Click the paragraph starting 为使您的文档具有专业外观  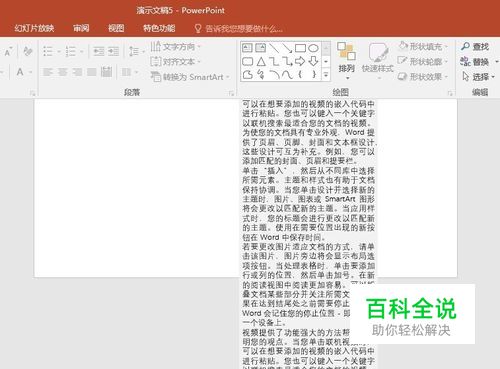pyautogui.click(x=309, y=147)
